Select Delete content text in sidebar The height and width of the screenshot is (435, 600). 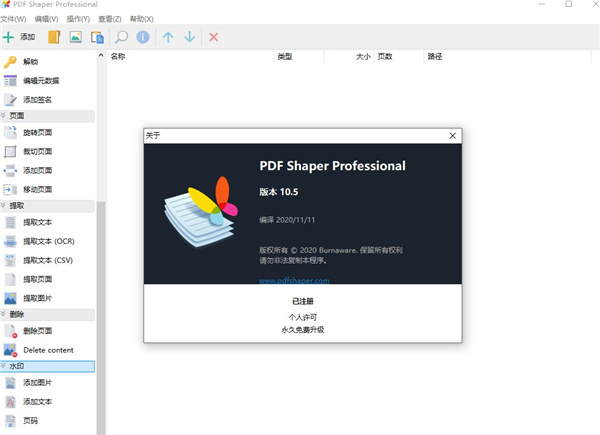(x=49, y=350)
